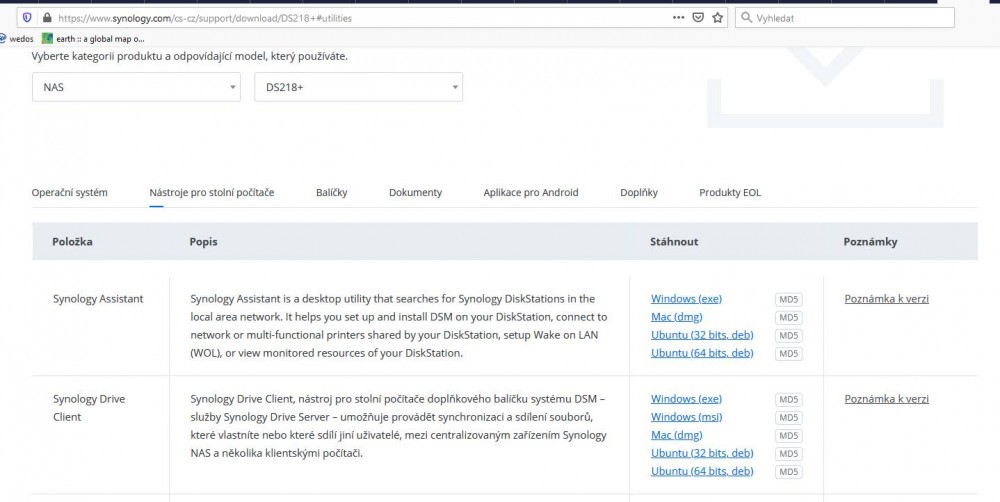This screenshot has width=1000, height=502.
Task: Click MD5 badge for Synology Drive Client Windows (msi)
Action: [x=789, y=417]
